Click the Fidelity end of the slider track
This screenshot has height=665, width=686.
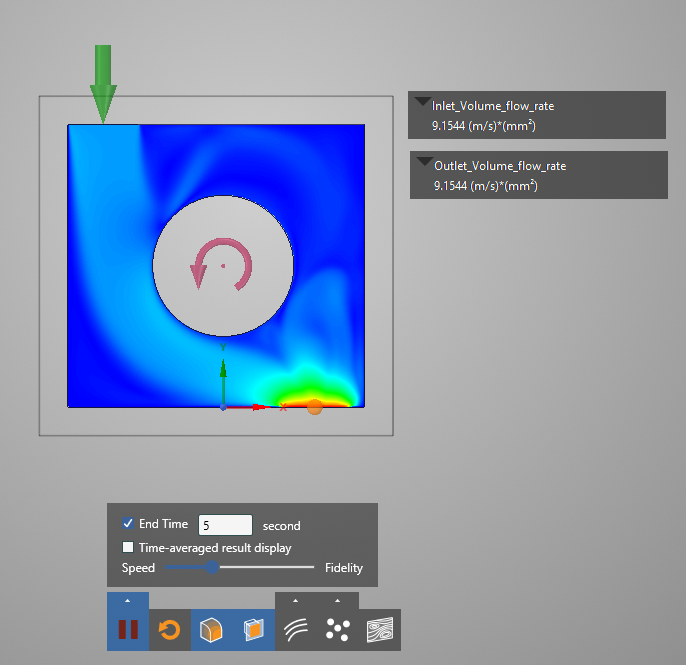pyautogui.click(x=312, y=567)
